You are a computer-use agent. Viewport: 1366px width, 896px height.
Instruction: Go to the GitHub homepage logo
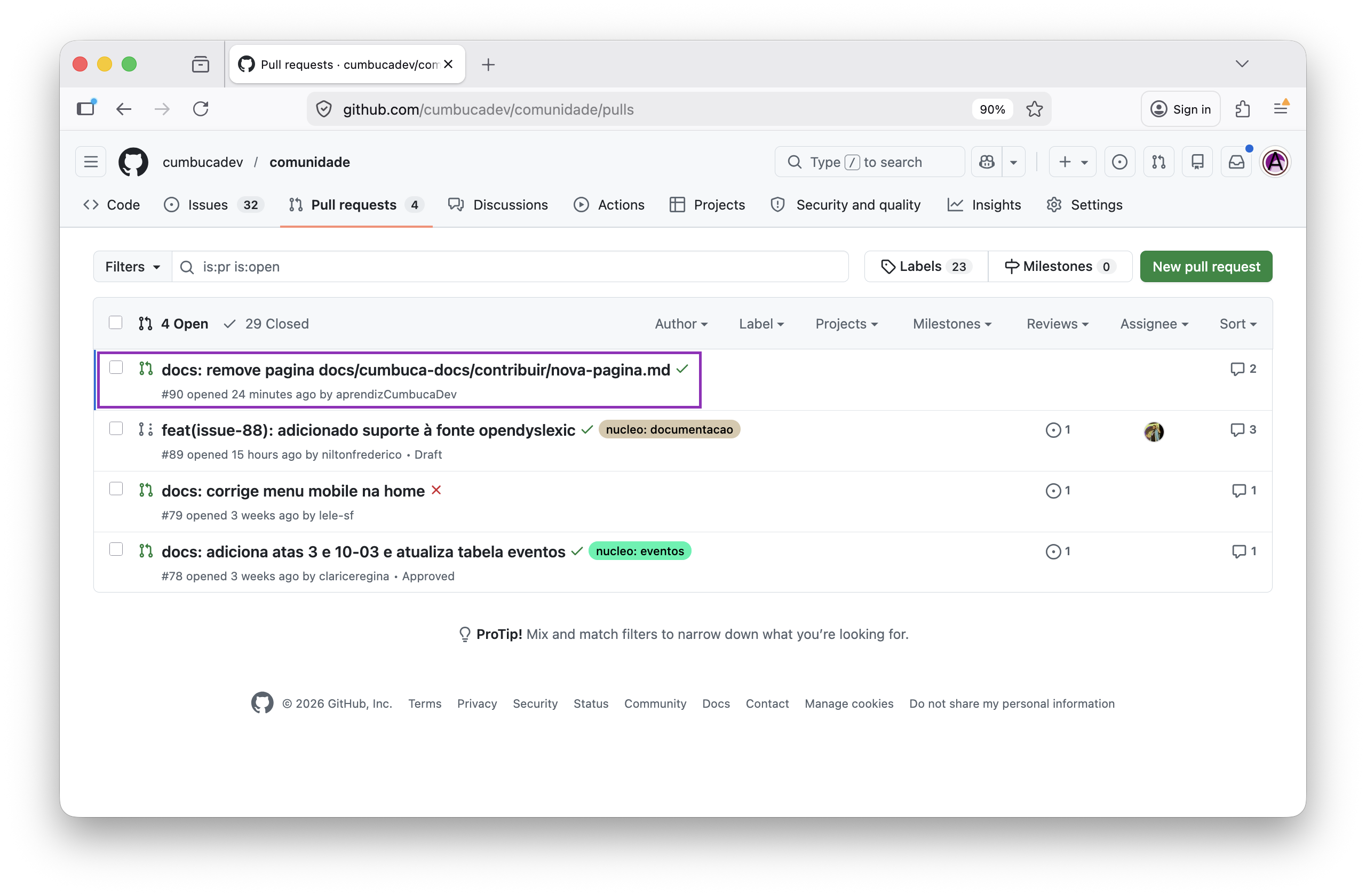(133, 162)
